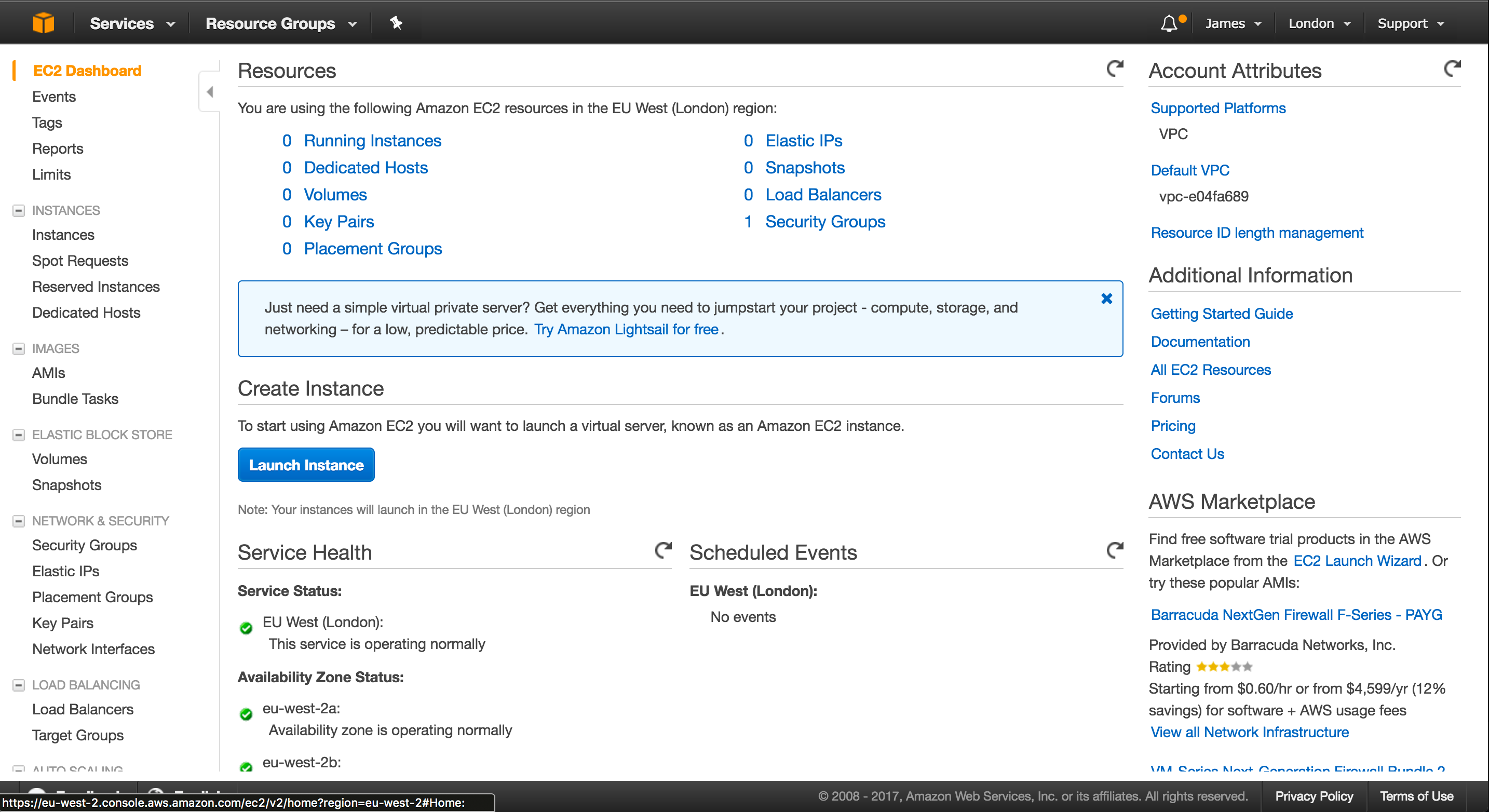Collapse the NETWORK & SECURITY section
The image size is (1489, 812).
[19, 521]
